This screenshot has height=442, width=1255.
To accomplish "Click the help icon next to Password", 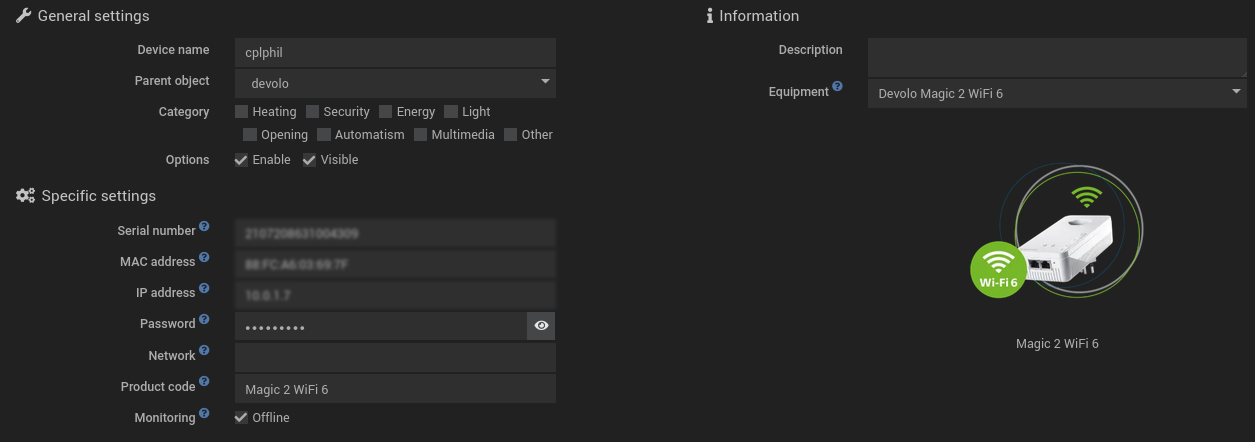I will click(x=204, y=320).
